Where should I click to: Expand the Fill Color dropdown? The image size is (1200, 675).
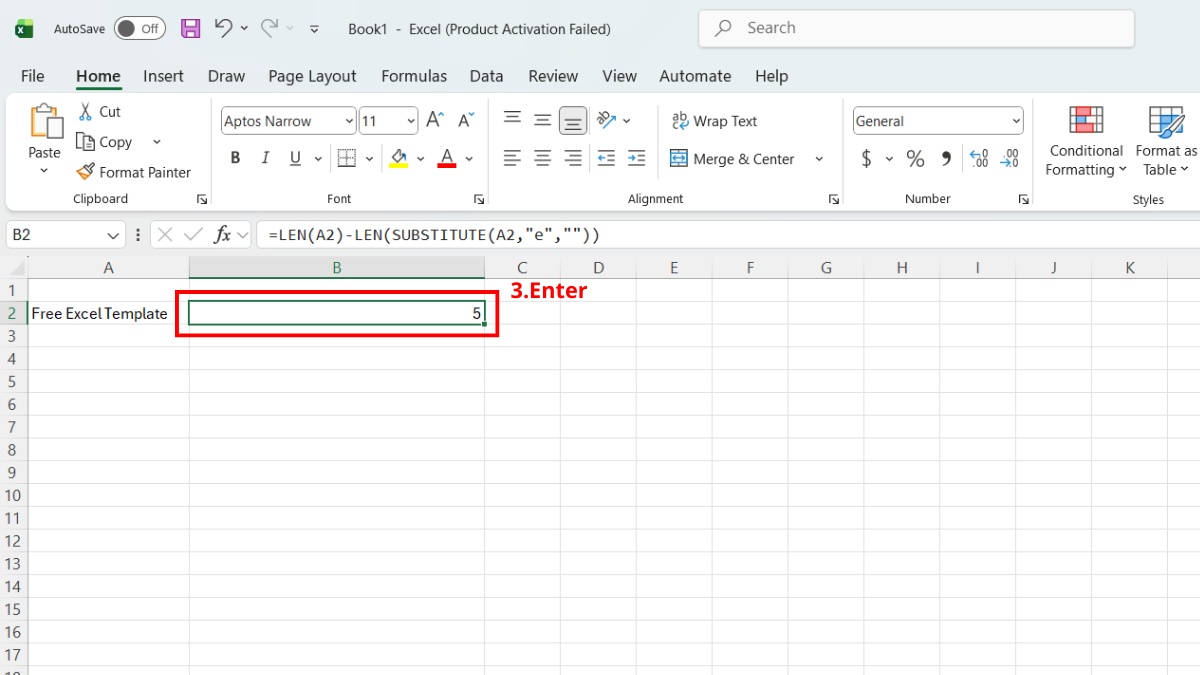coord(420,157)
